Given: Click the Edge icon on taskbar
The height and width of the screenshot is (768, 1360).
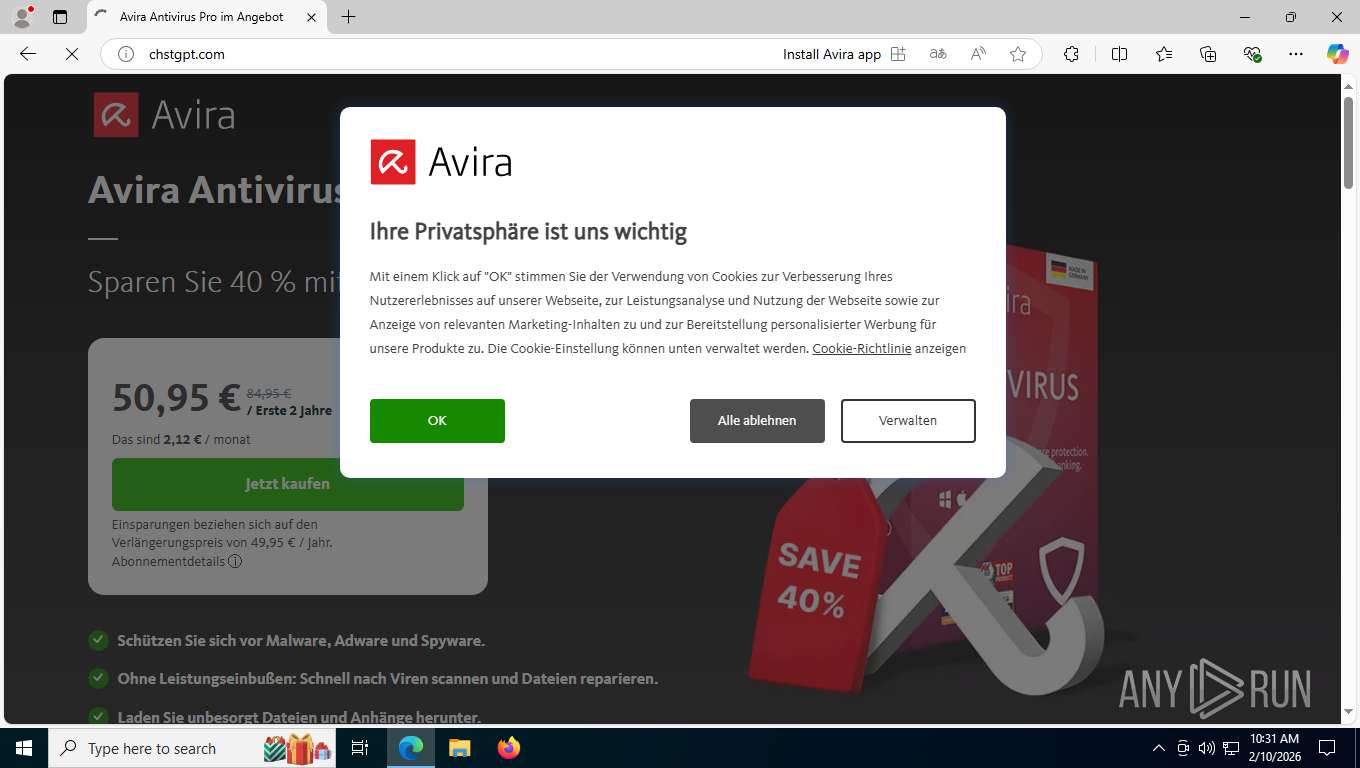Looking at the screenshot, I should click(x=410, y=748).
